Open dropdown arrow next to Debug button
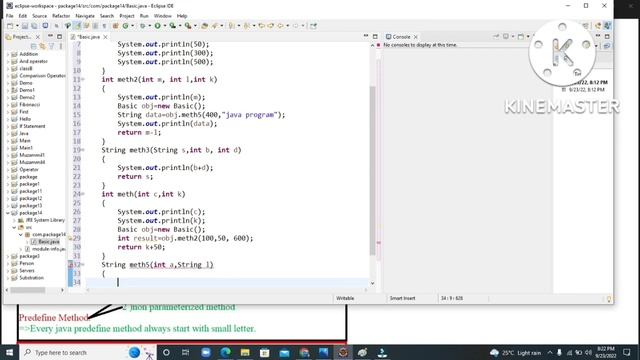The height and width of the screenshot is (360, 640). click(149, 26)
